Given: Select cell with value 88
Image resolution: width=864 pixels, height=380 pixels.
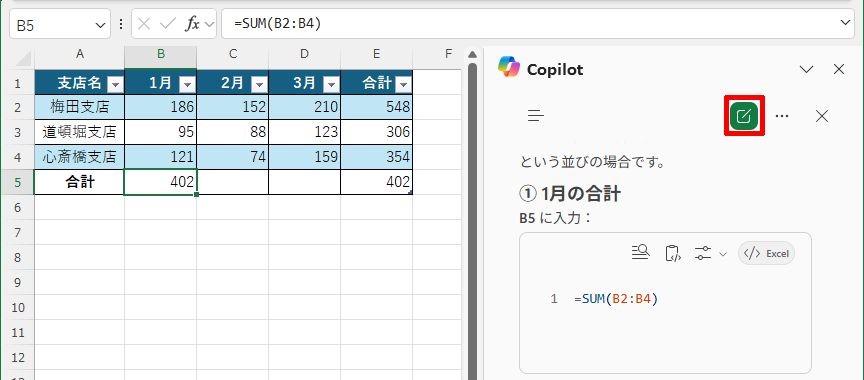Looking at the screenshot, I should [x=233, y=132].
